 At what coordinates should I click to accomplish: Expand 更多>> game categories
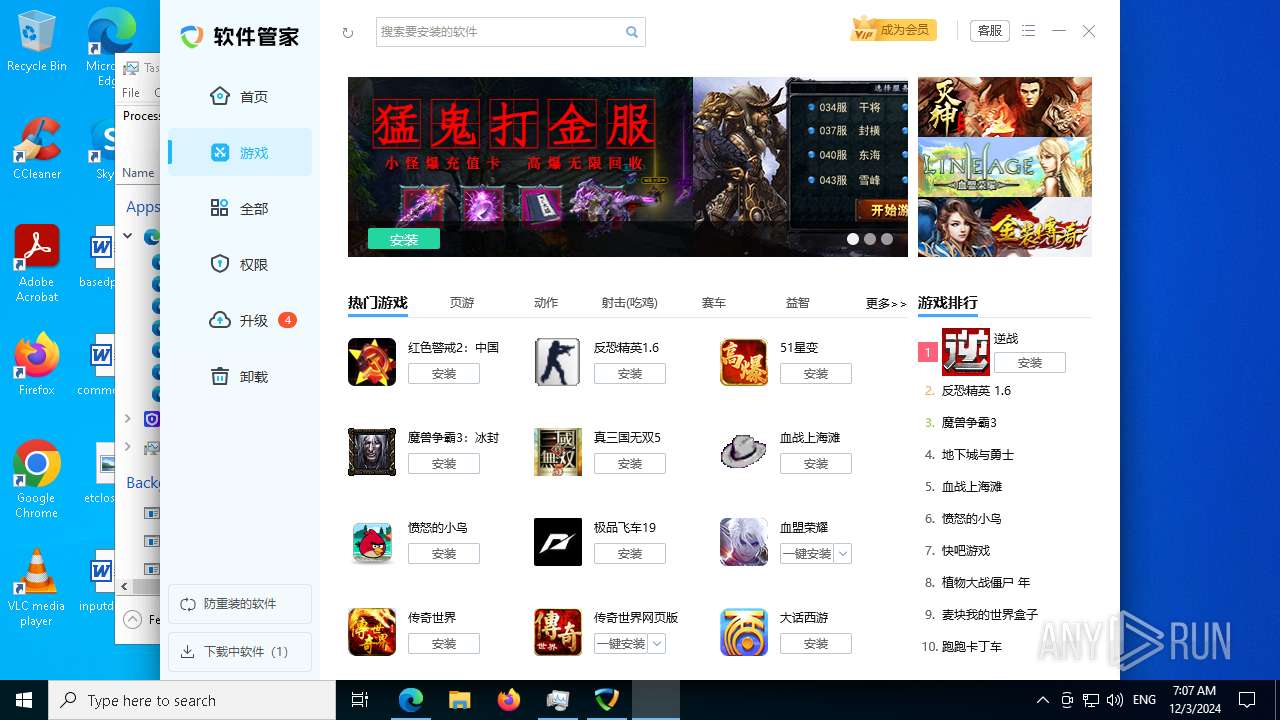point(886,303)
